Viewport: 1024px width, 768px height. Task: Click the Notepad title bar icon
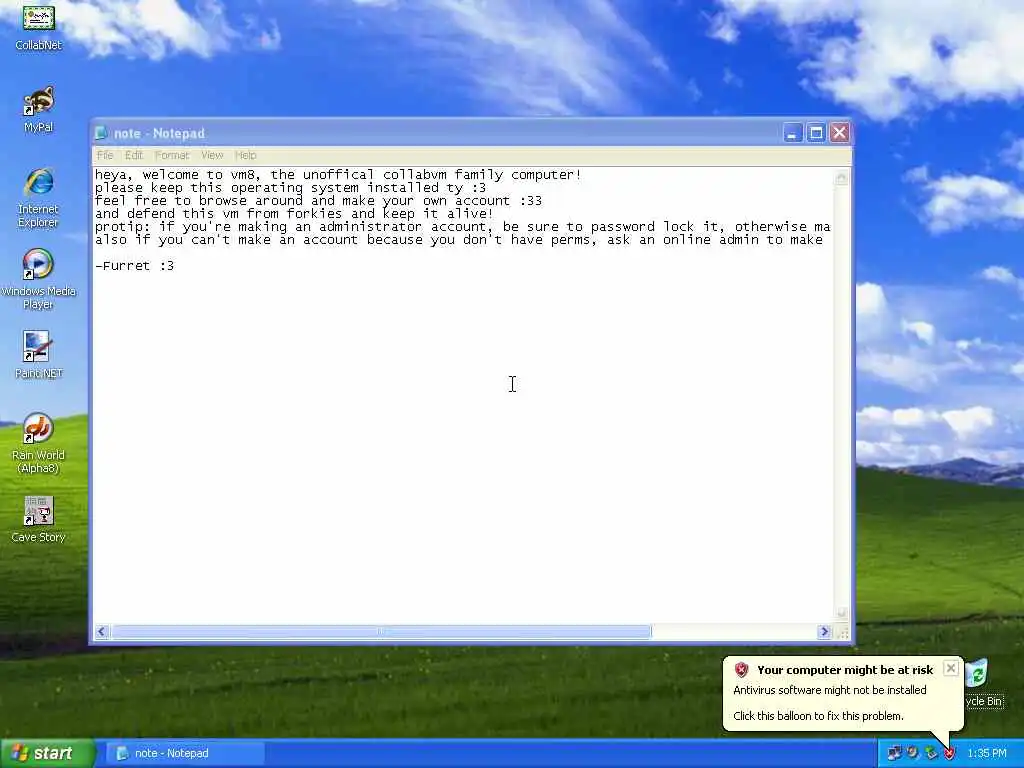(101, 133)
